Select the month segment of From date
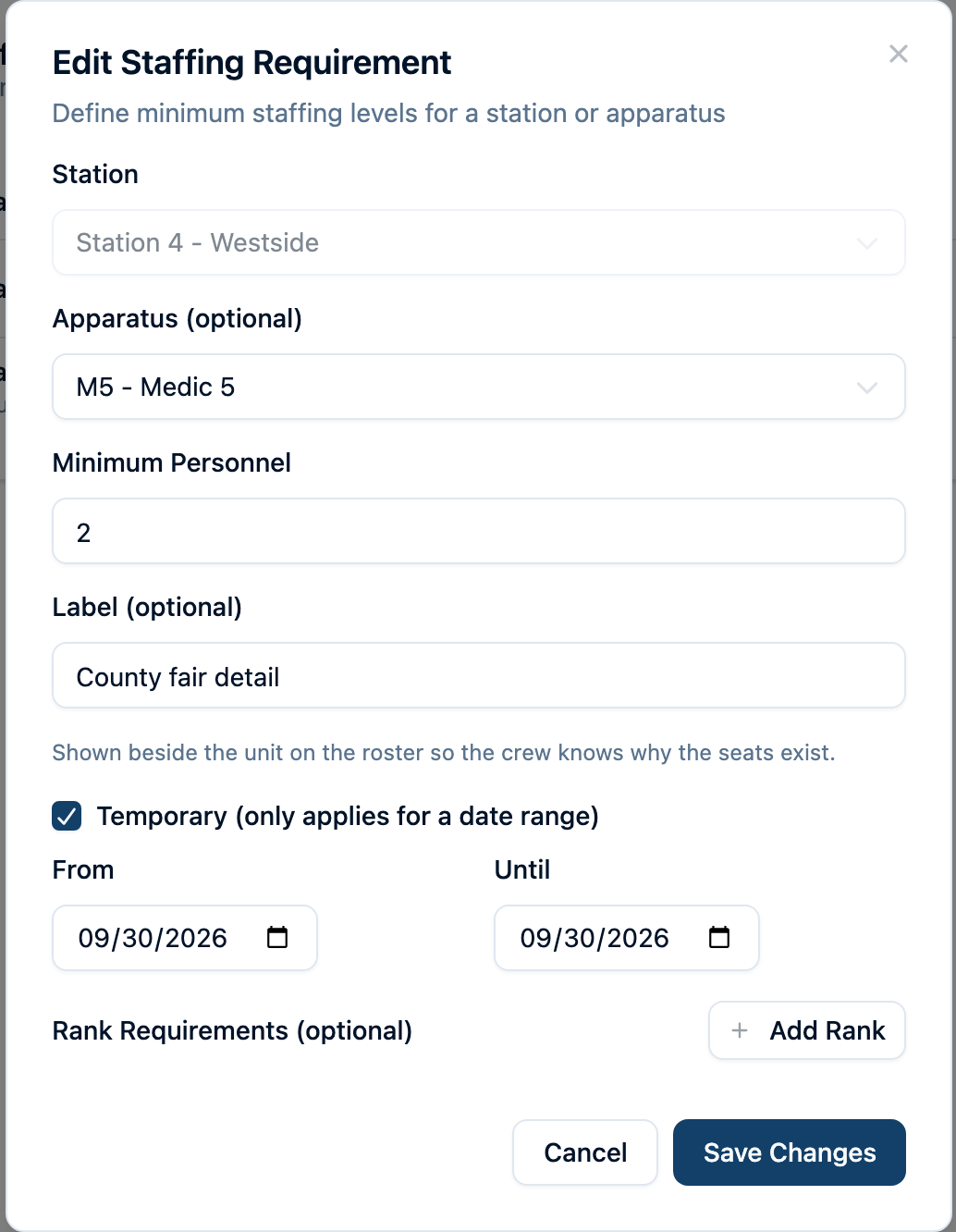This screenshot has width=956, height=1232. [93, 938]
